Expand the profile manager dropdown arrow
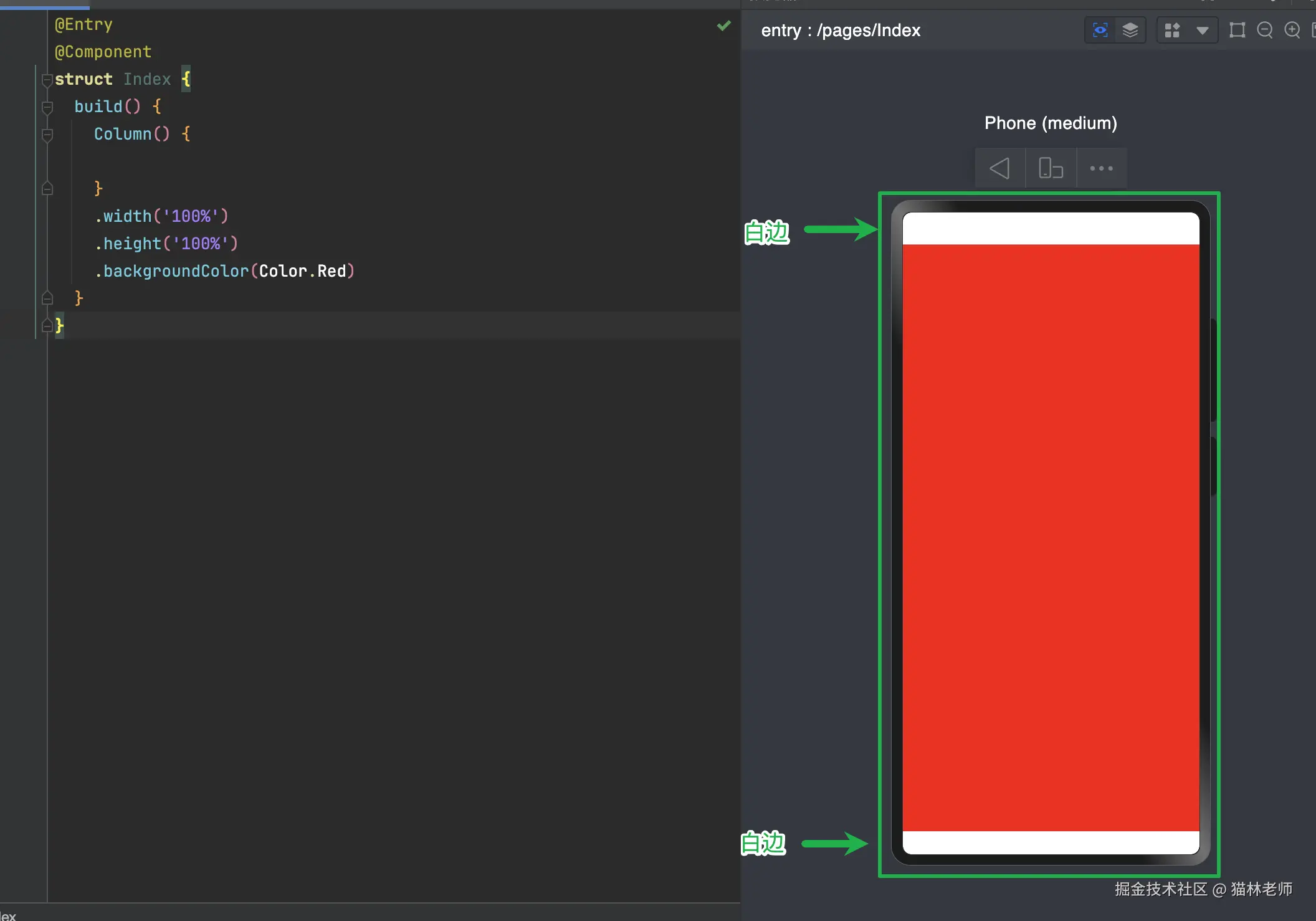The height and width of the screenshot is (921, 1316). (x=1203, y=30)
